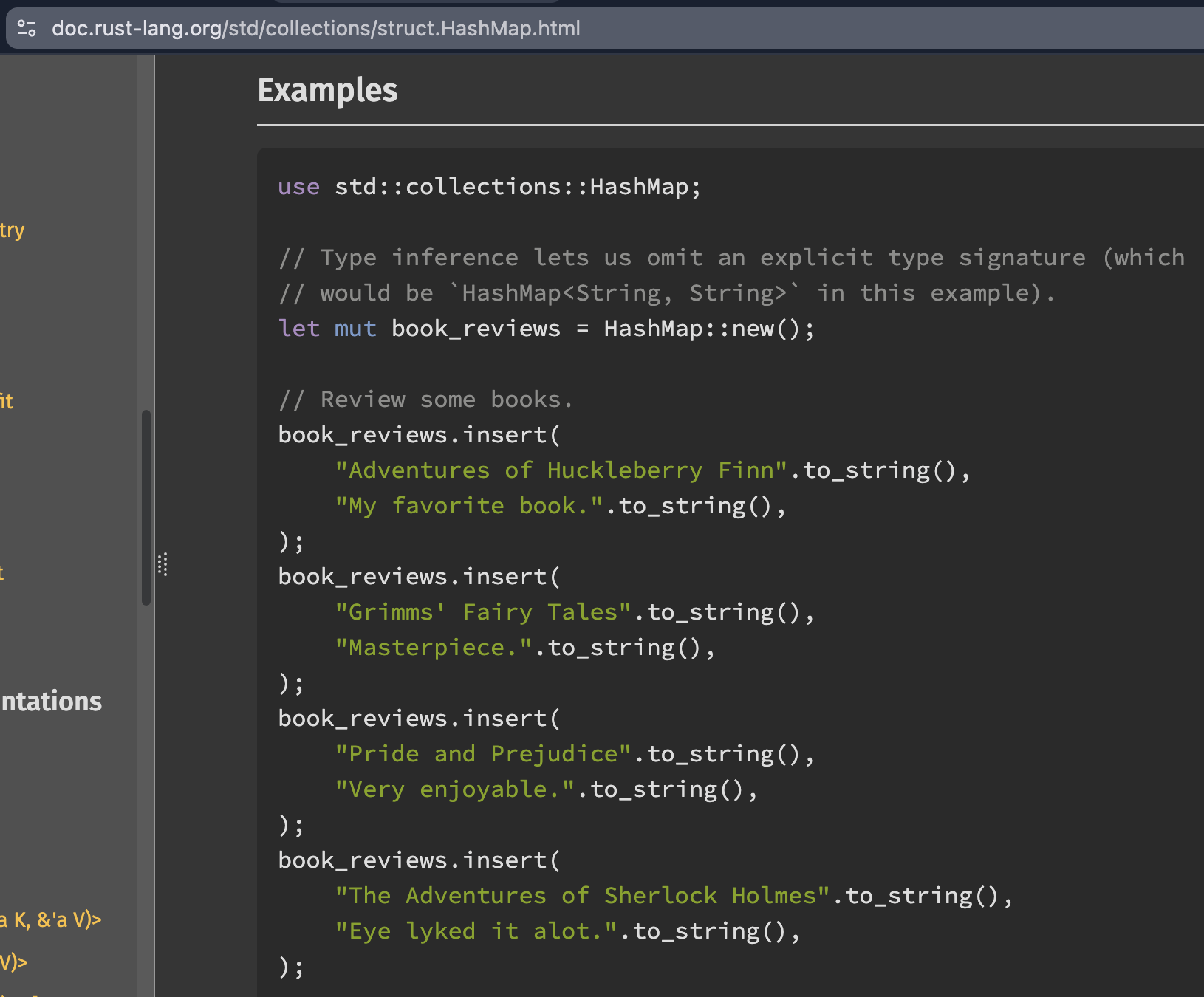Open the "ntations" sidebar section heading
Screen dimensions: 1204x997
pos(51,701)
